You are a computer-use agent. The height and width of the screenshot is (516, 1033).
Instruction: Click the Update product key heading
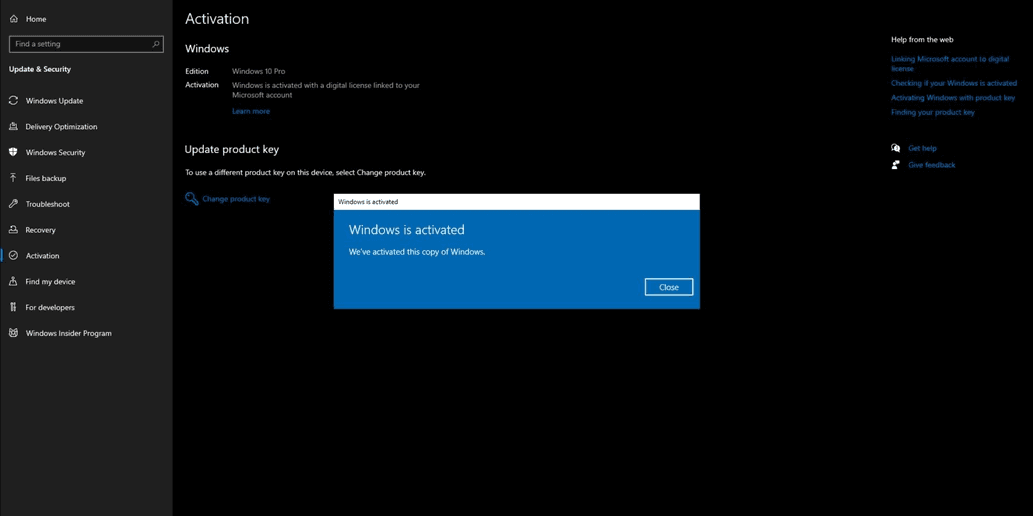[x=232, y=150]
